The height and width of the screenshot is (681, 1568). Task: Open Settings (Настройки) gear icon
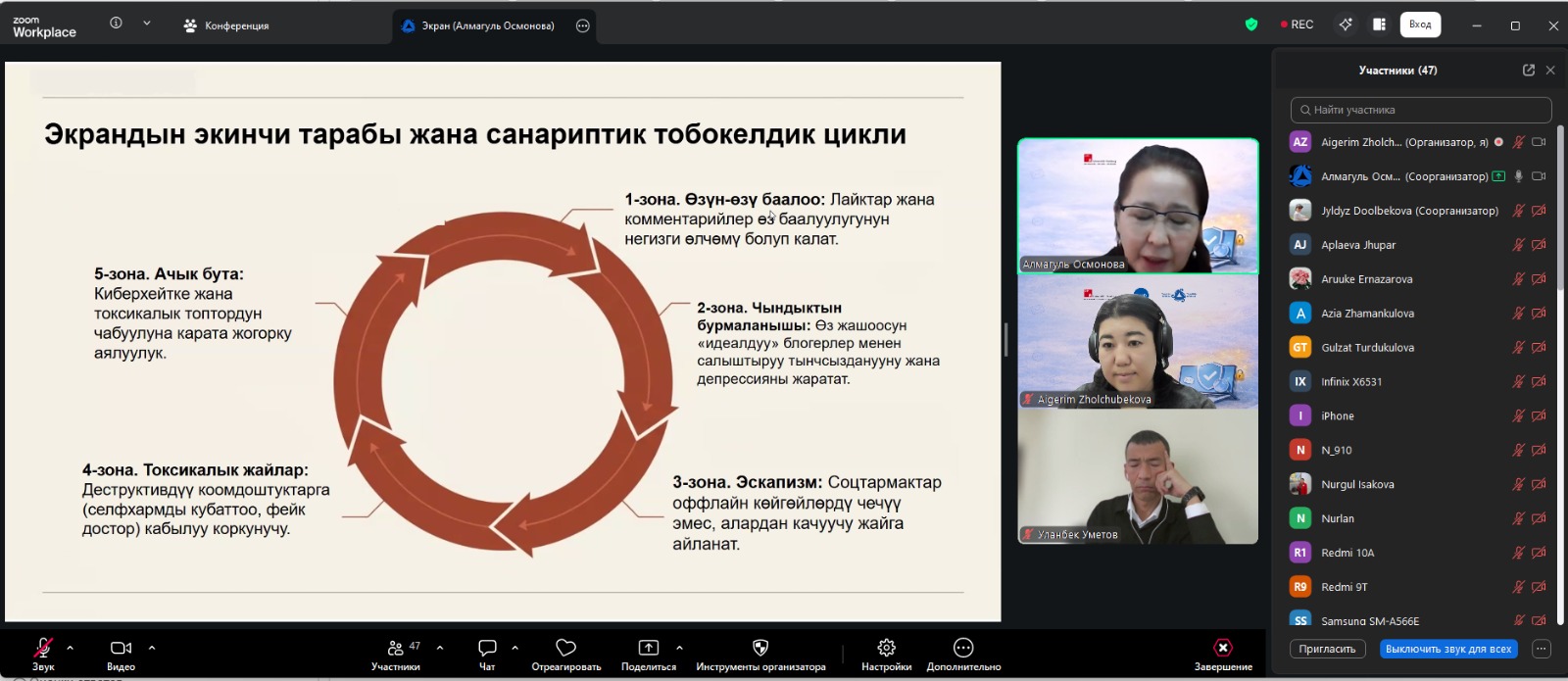(x=886, y=649)
